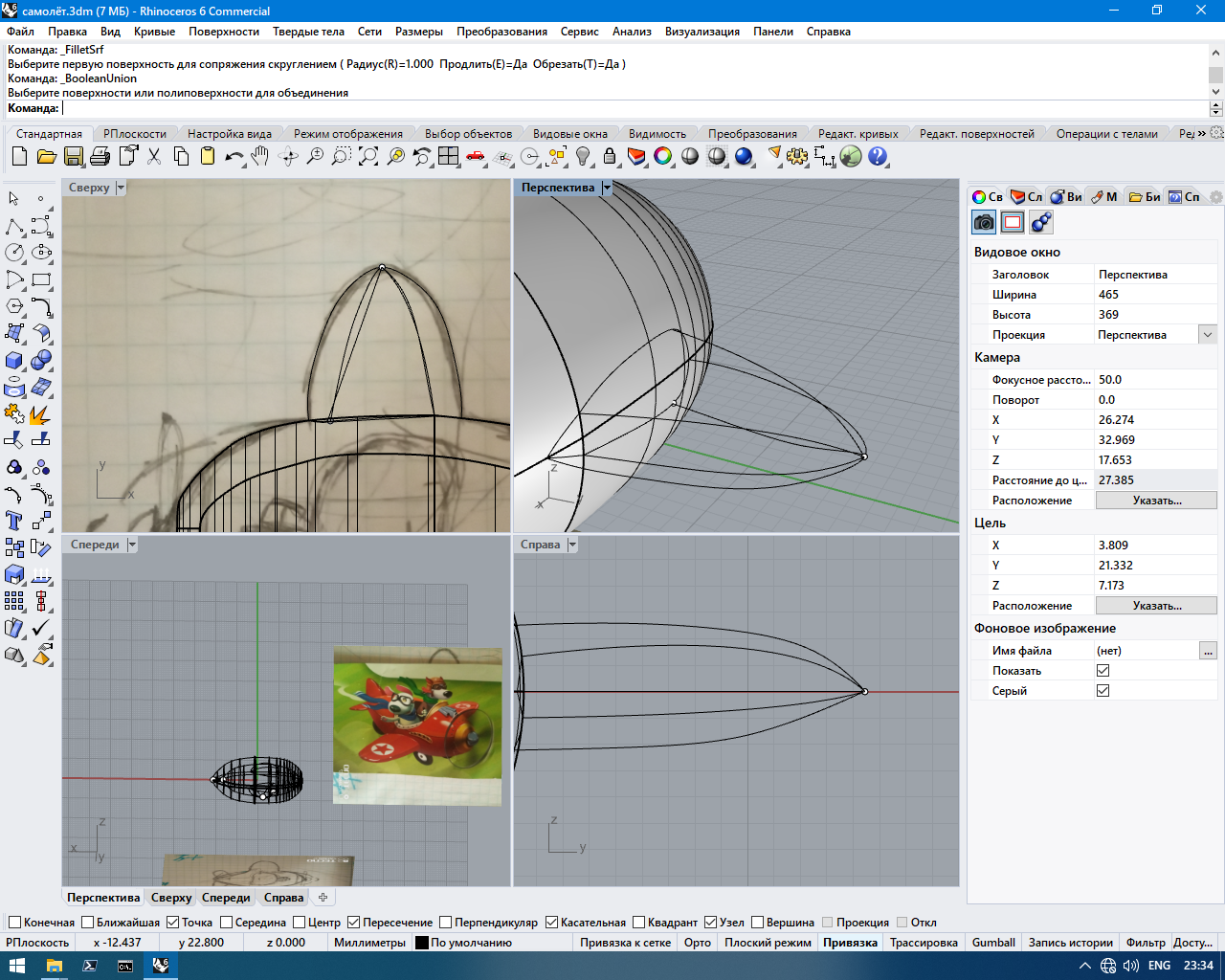Open the blue Help question mark icon
Image resolution: width=1225 pixels, height=980 pixels.
click(x=878, y=156)
